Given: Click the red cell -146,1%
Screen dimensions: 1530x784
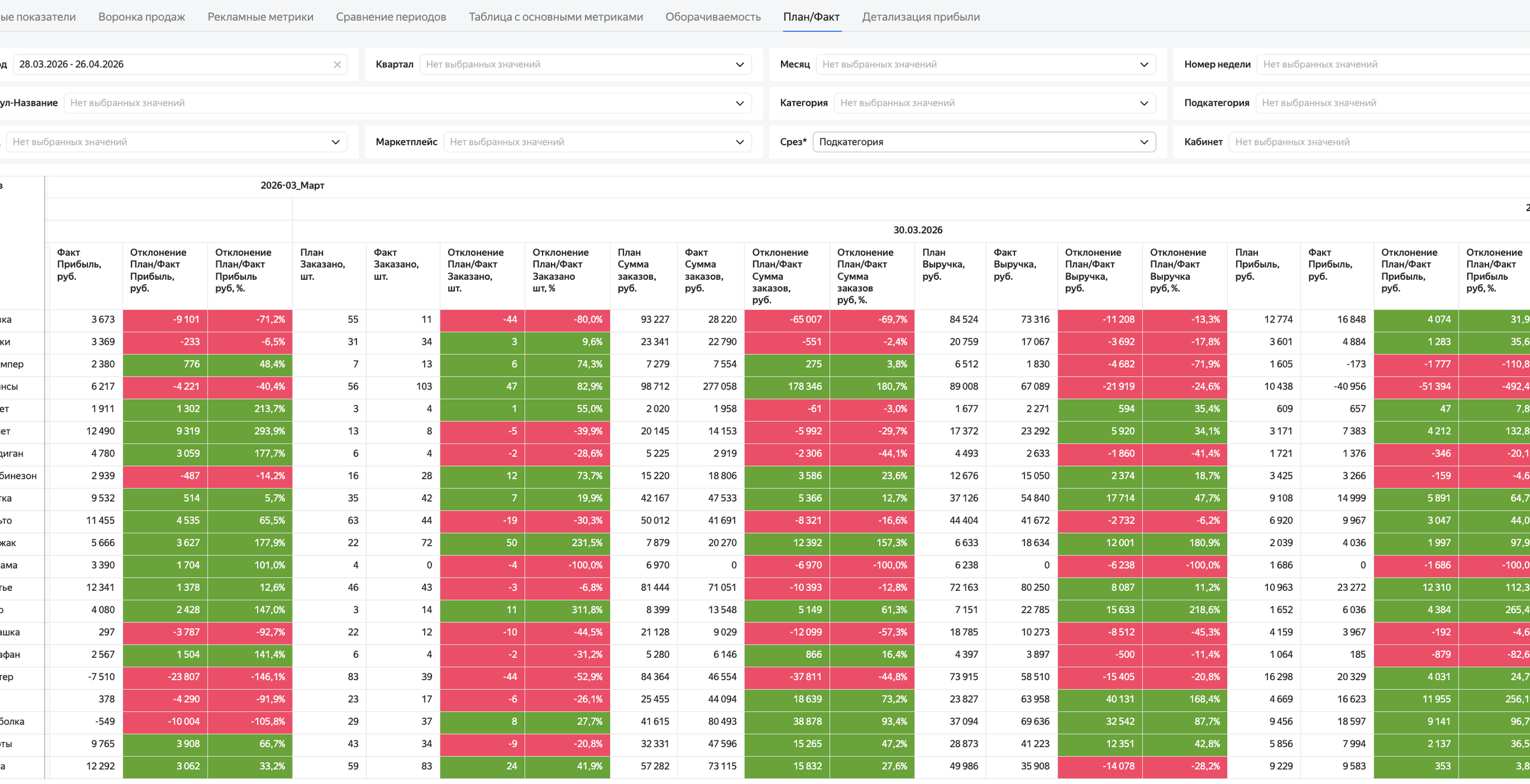Looking at the screenshot, I should (x=250, y=677).
